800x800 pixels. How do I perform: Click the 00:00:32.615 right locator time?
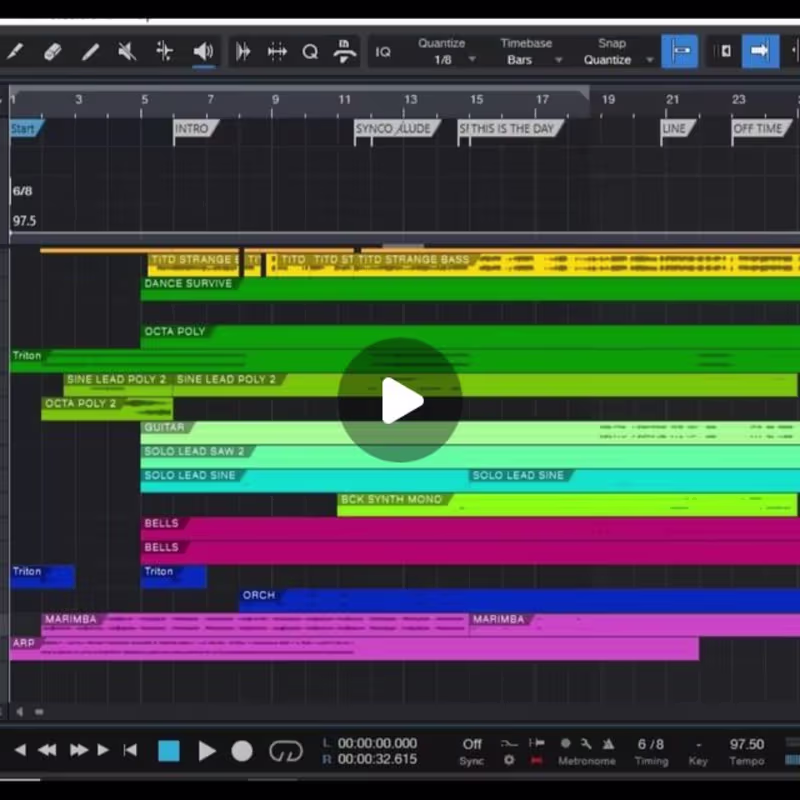point(377,759)
